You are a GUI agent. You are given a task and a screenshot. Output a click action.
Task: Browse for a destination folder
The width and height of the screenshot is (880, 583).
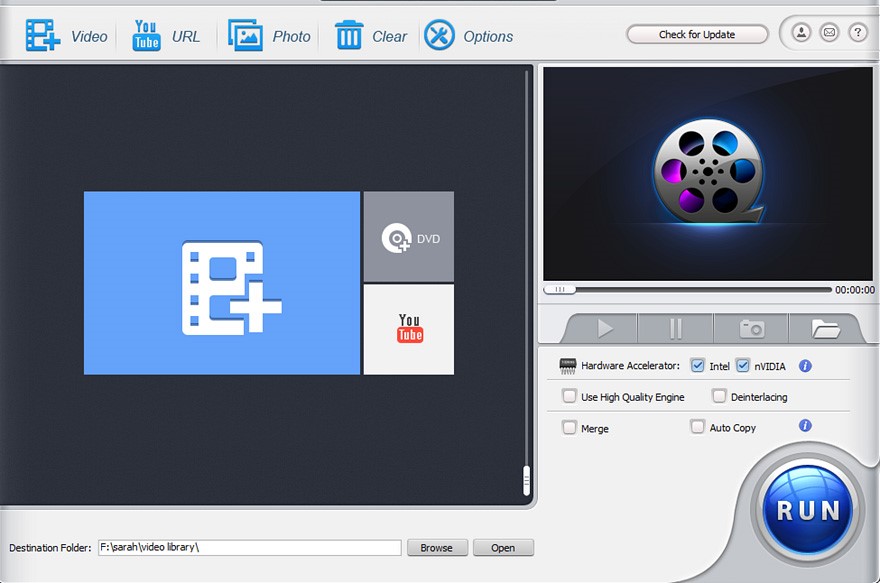click(x=437, y=547)
